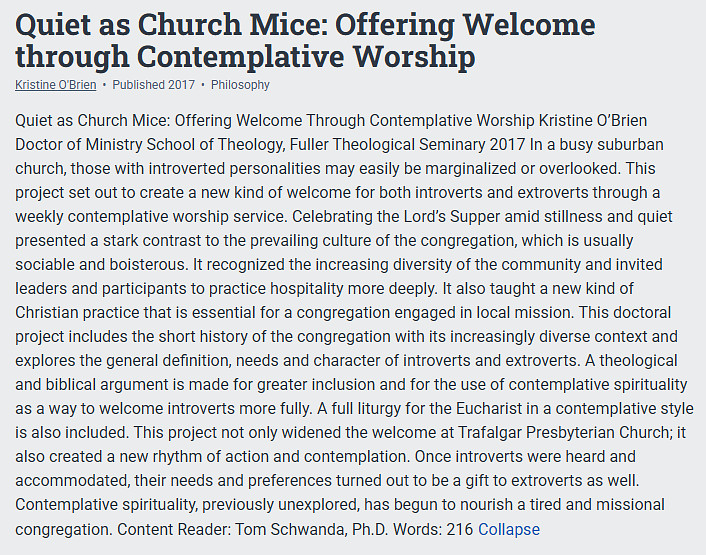Collapse the expanded abstract text
The image size is (706, 555).
[x=508, y=529]
